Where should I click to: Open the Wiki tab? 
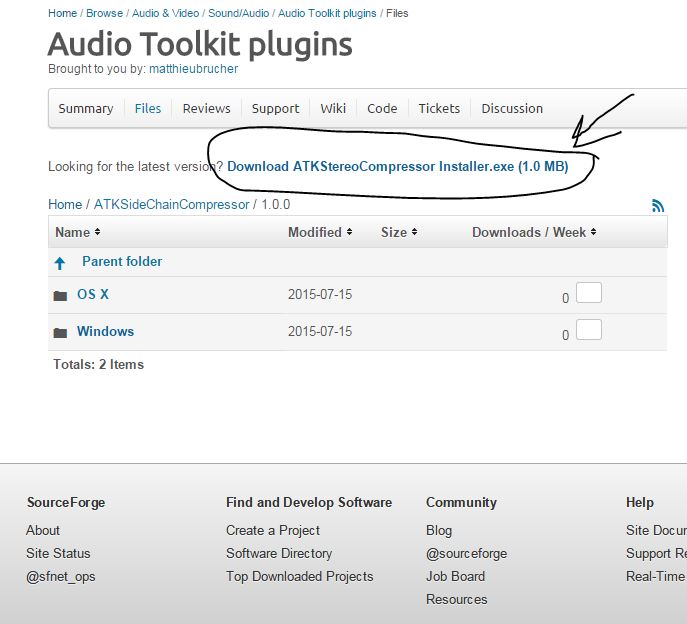click(x=333, y=108)
